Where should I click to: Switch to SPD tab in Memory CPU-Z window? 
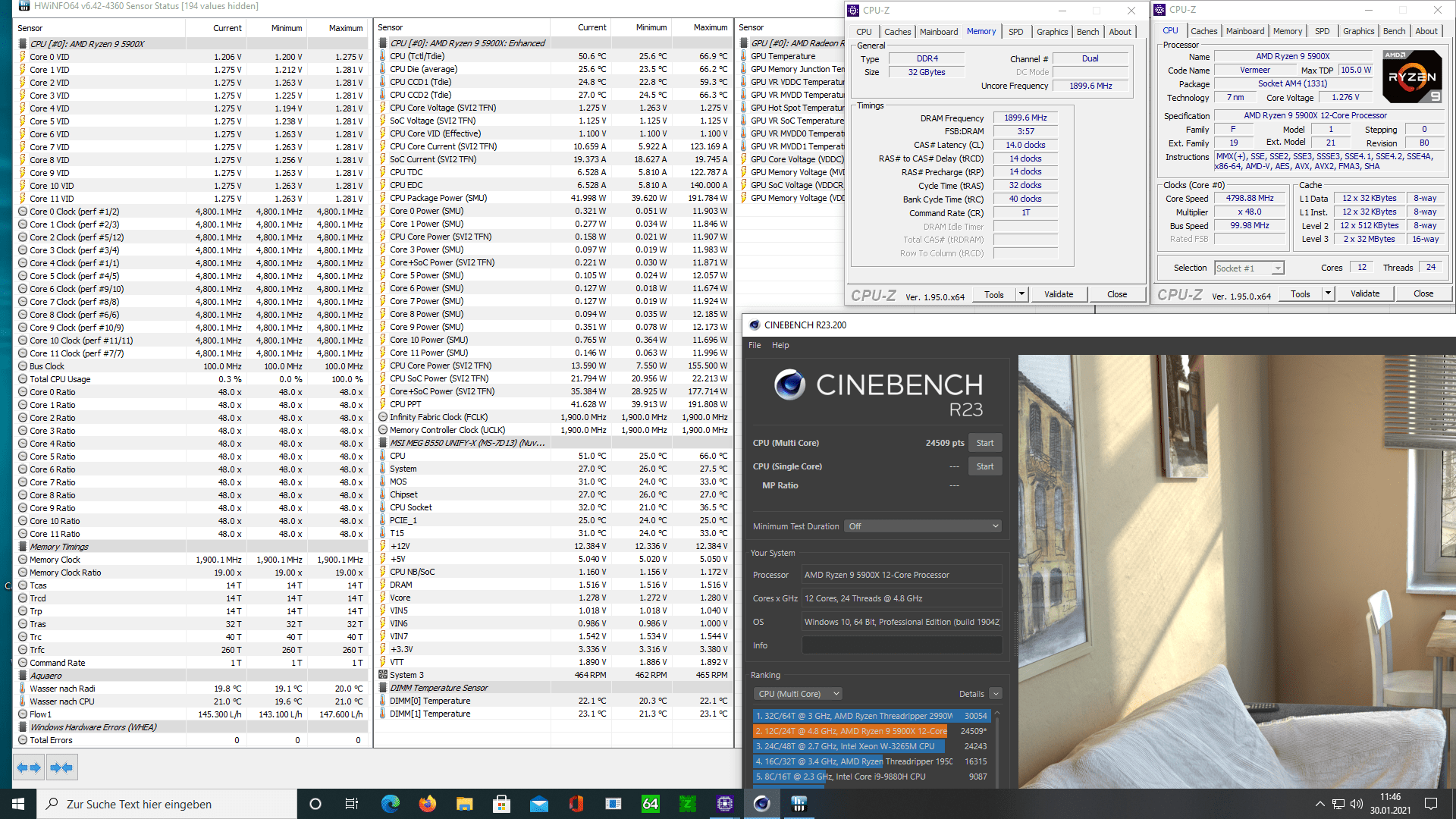tap(1015, 32)
